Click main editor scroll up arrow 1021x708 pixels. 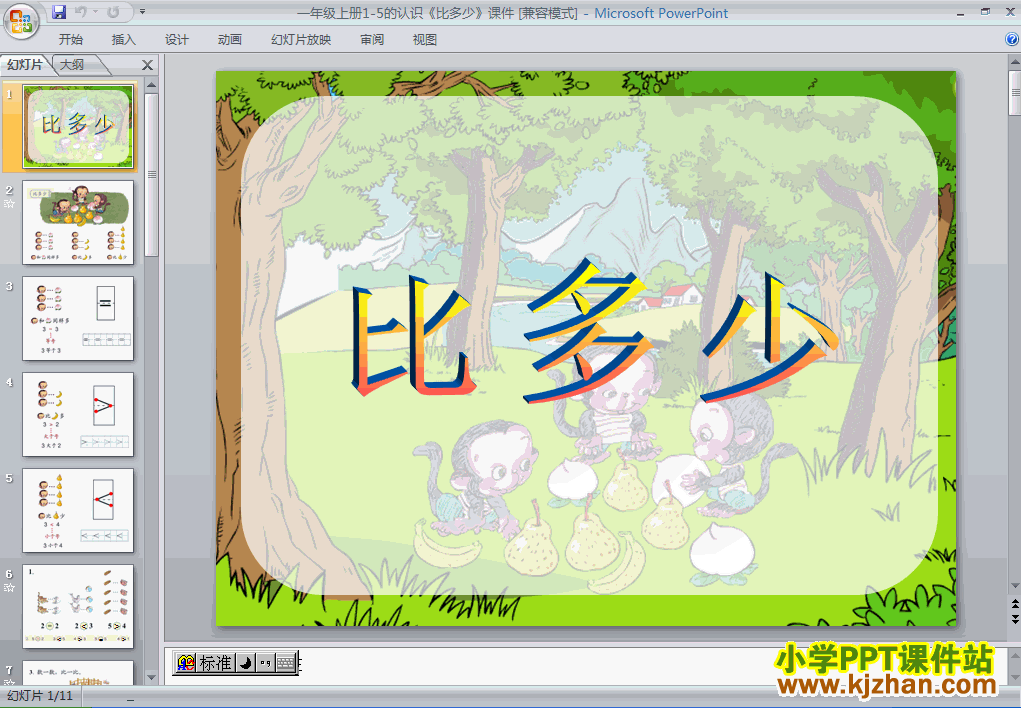(1014, 63)
